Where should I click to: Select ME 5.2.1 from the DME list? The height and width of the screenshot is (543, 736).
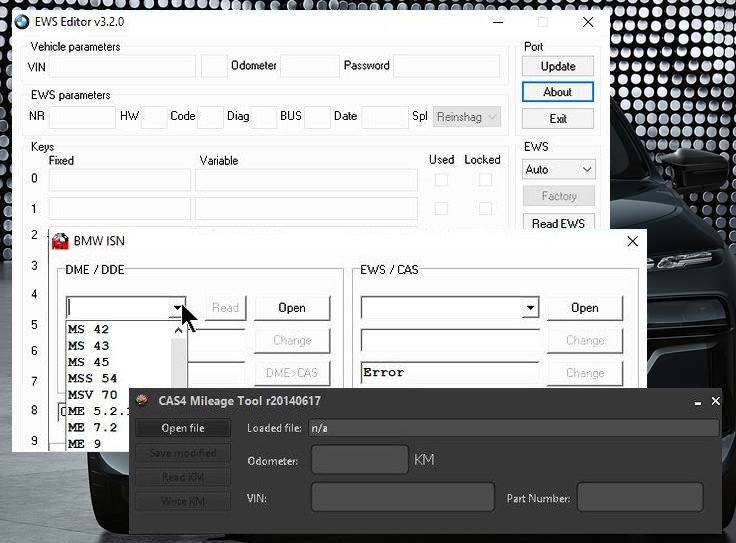tap(98, 411)
